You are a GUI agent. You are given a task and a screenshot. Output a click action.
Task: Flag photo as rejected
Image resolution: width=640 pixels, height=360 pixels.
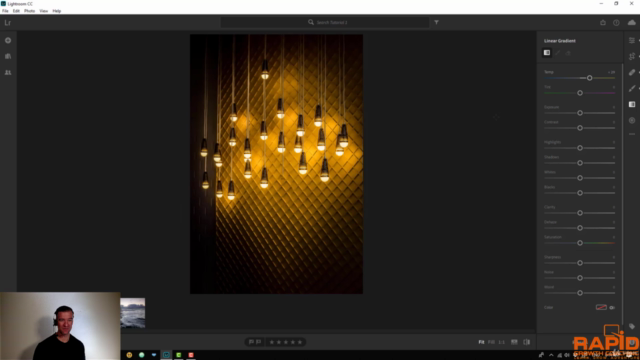pyautogui.click(x=258, y=342)
